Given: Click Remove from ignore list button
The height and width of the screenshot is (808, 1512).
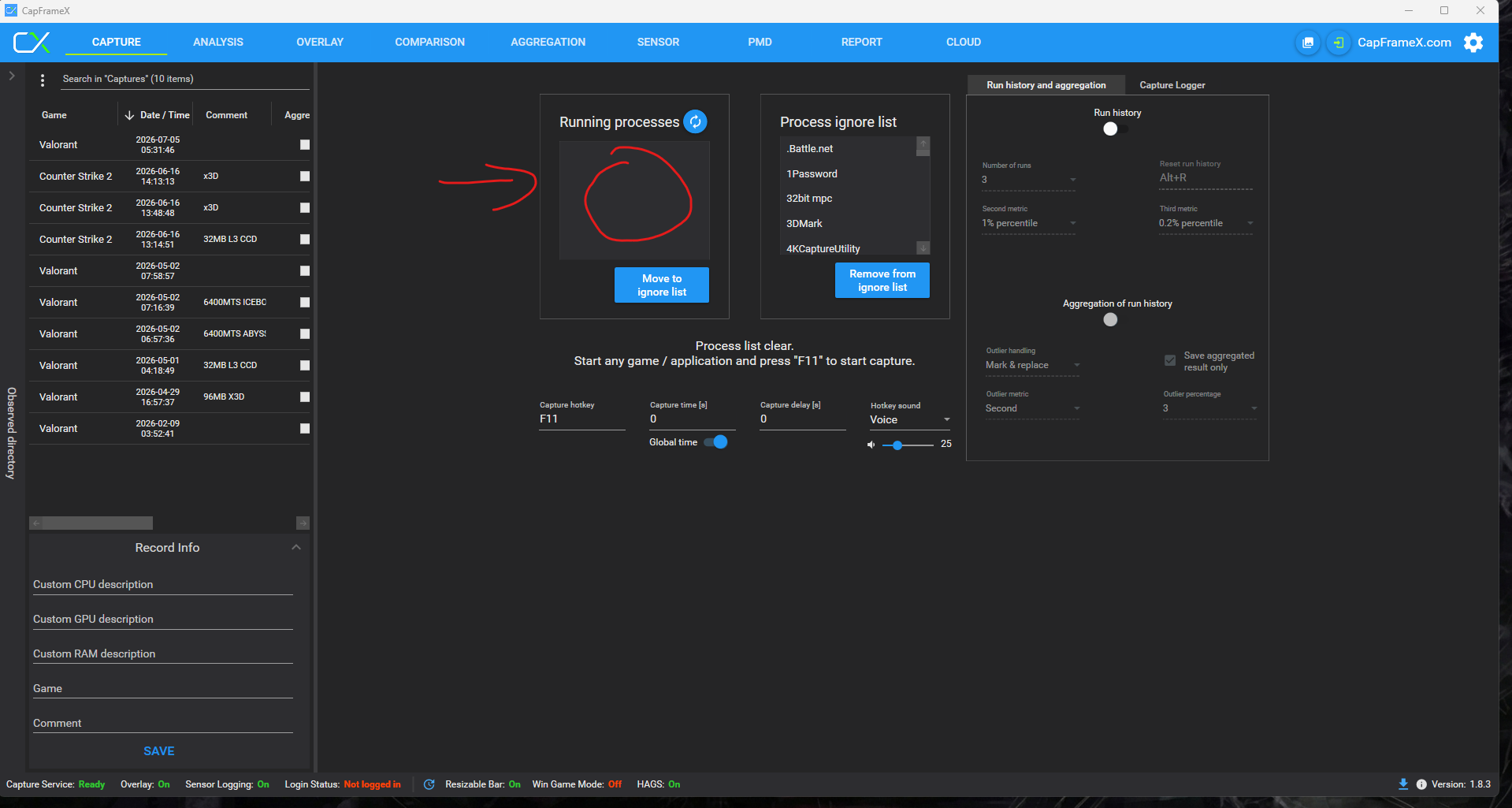Looking at the screenshot, I should (882, 281).
